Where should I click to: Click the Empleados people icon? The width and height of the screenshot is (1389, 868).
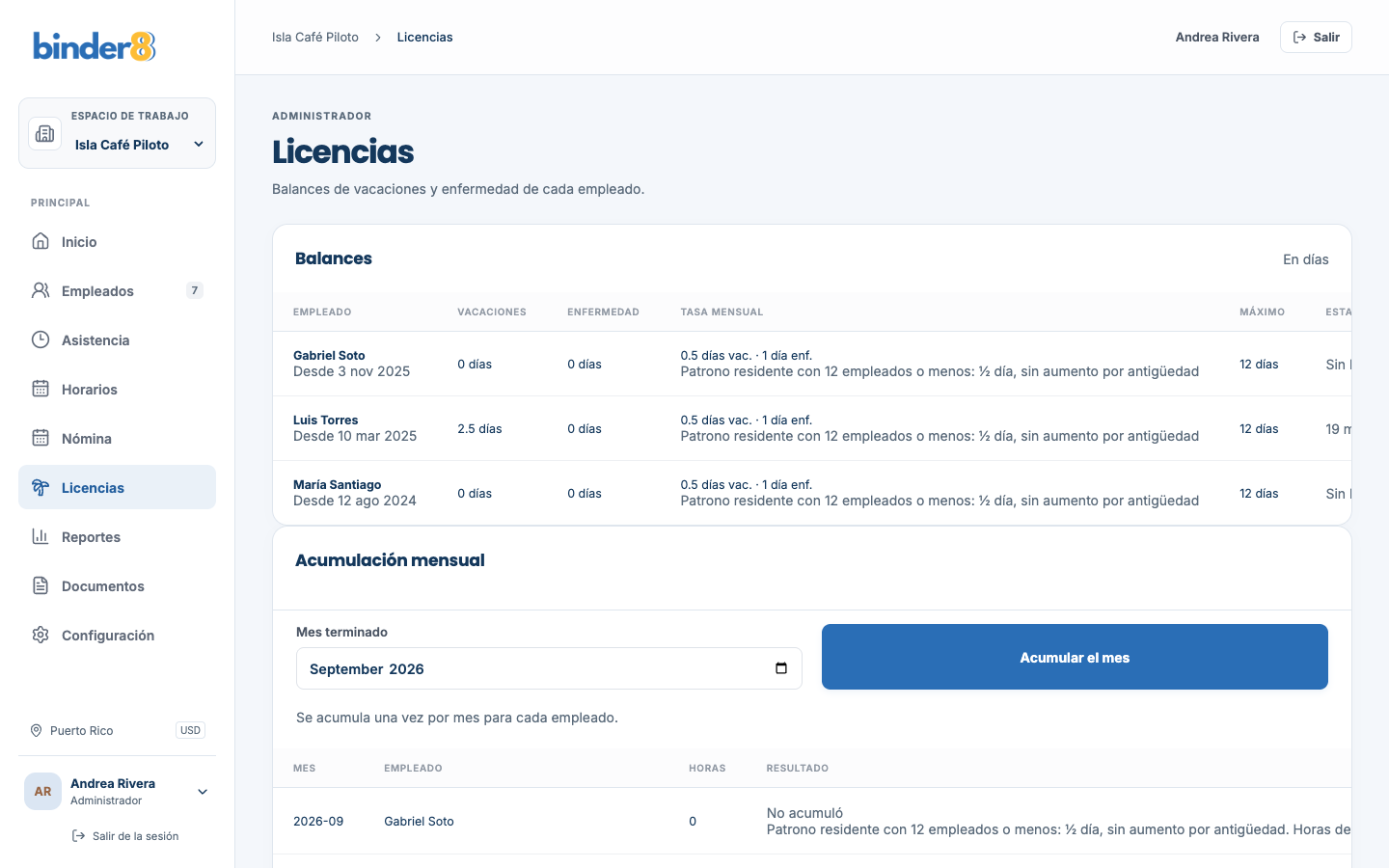(x=41, y=290)
